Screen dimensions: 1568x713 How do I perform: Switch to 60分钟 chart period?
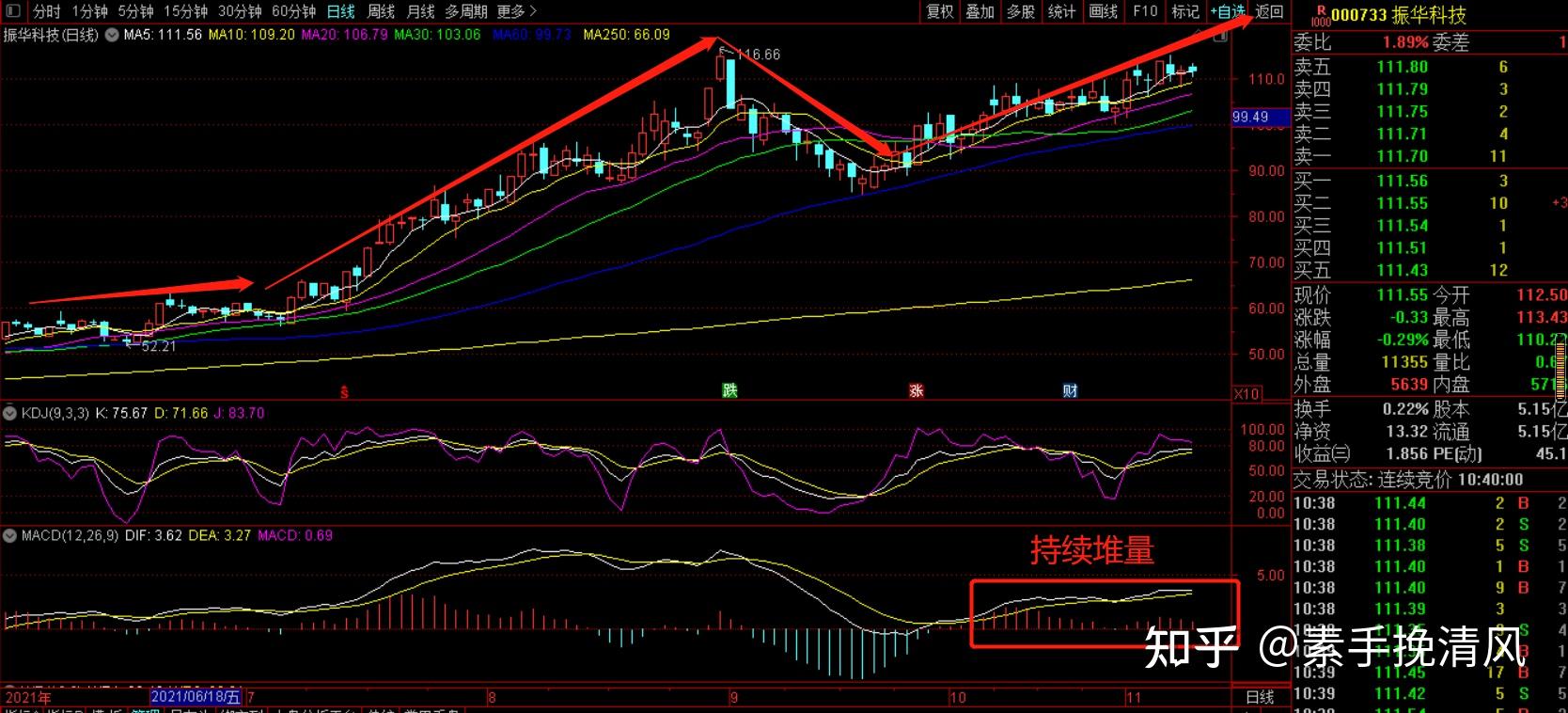(x=293, y=11)
